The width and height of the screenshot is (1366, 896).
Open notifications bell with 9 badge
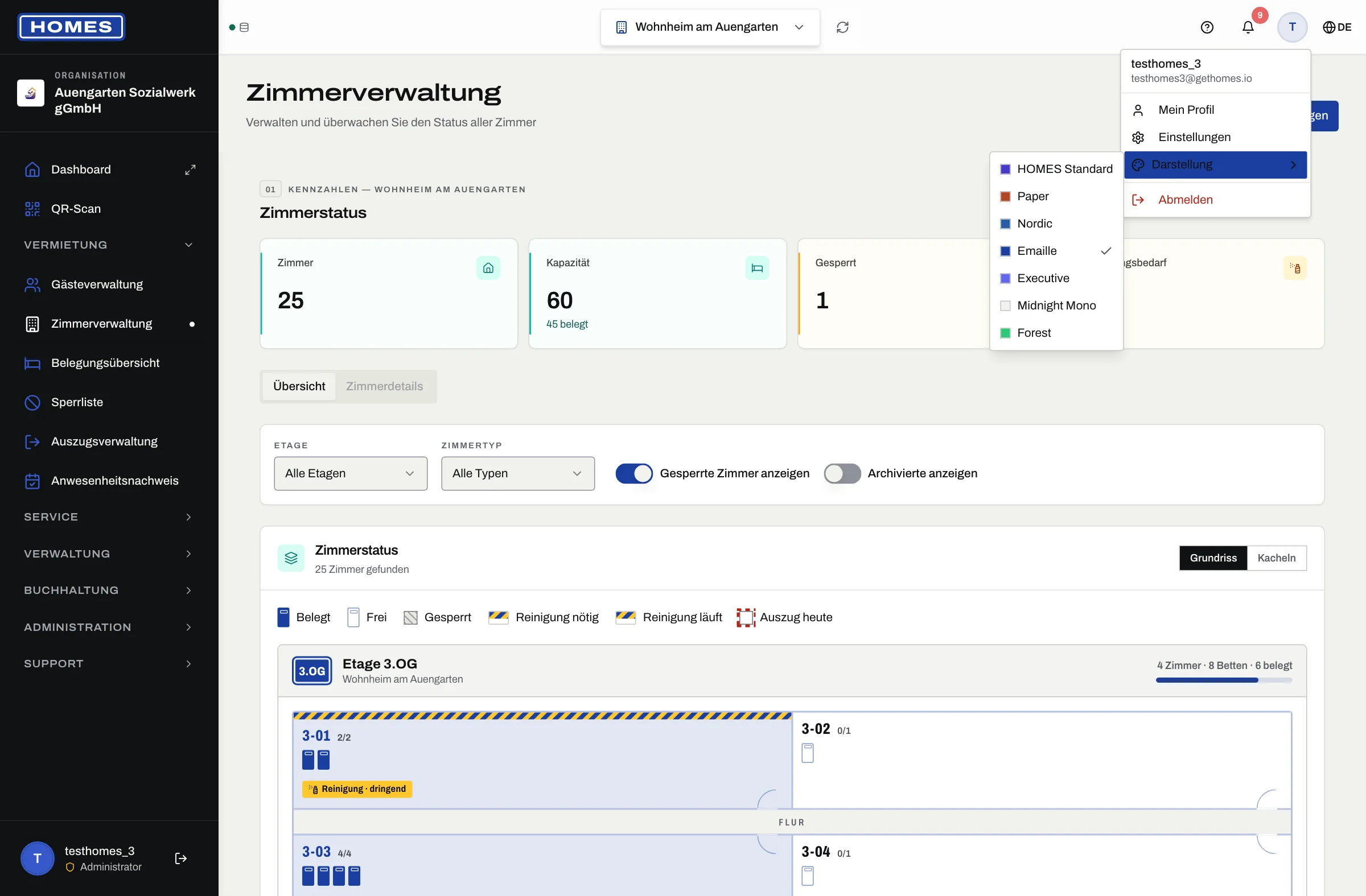(x=1248, y=27)
